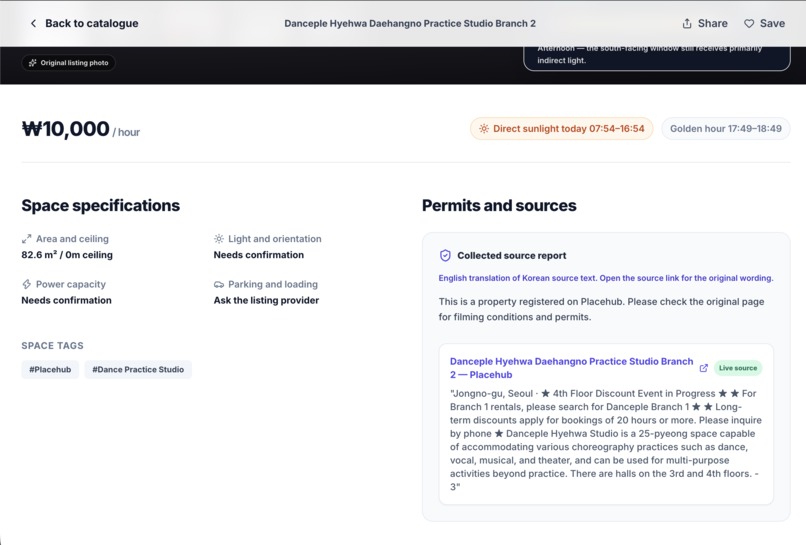Click the Share upload icon
The image size is (806, 545).
tap(687, 23)
